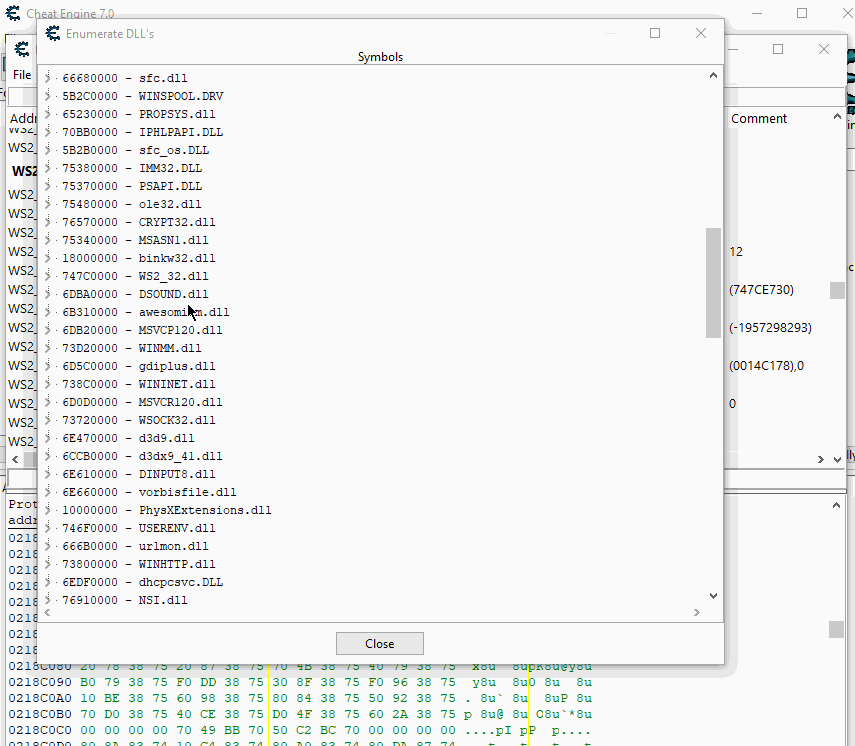
Task: Expand the WINSPOOL.DRV tree node
Action: click(48, 96)
